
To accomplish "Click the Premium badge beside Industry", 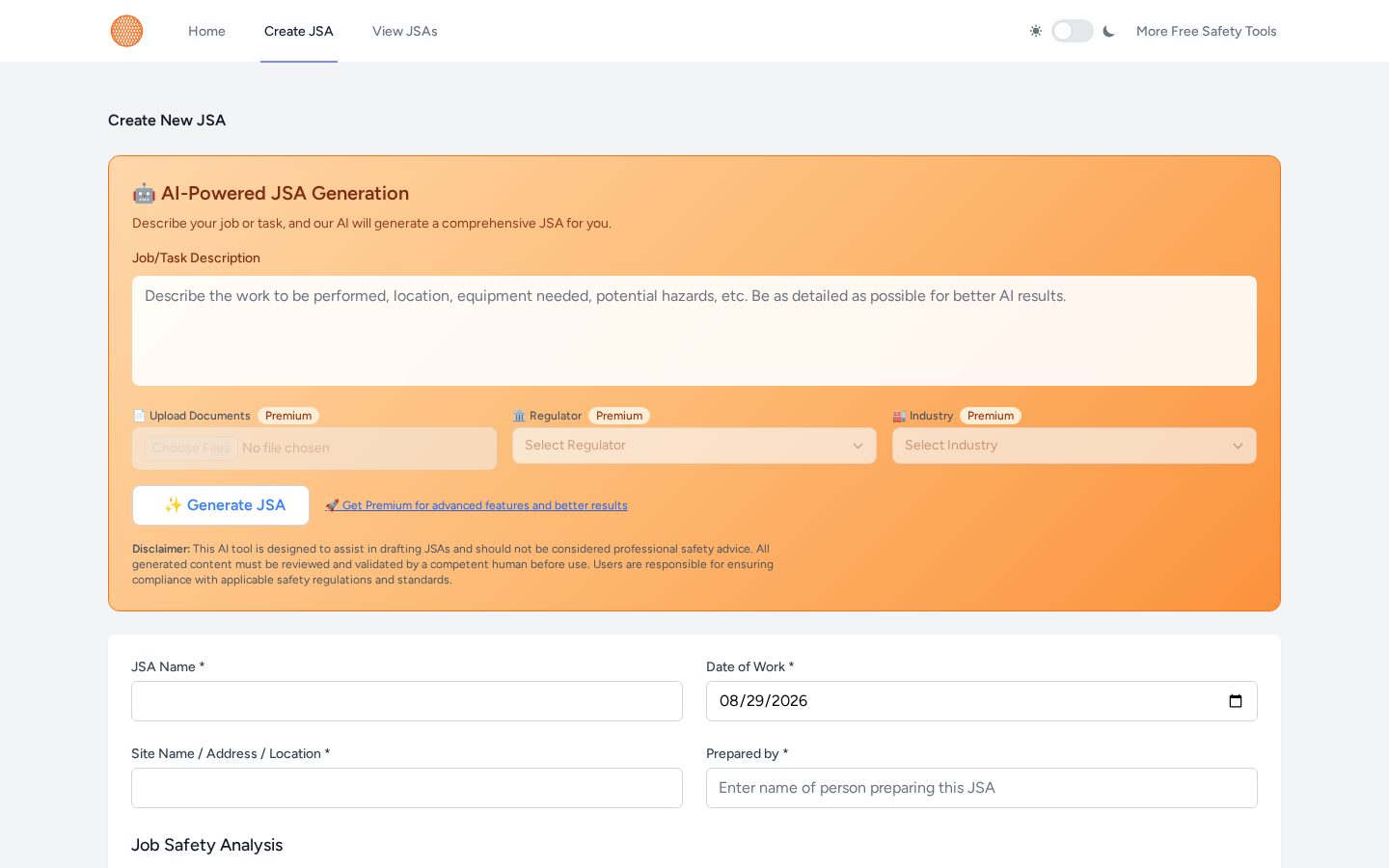I will point(991,416).
